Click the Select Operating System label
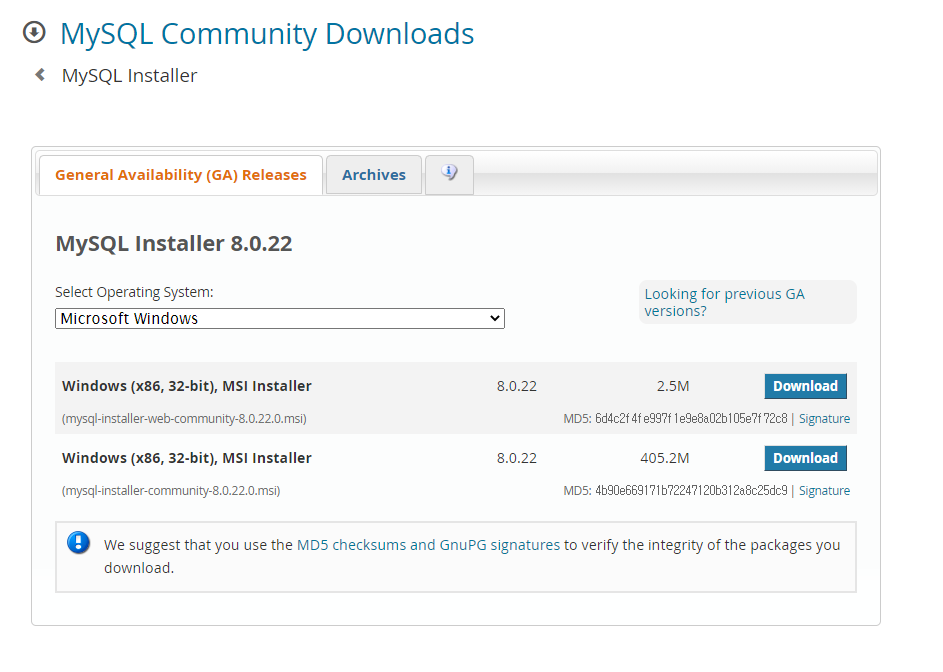This screenshot has height=672, width=943. point(134,292)
